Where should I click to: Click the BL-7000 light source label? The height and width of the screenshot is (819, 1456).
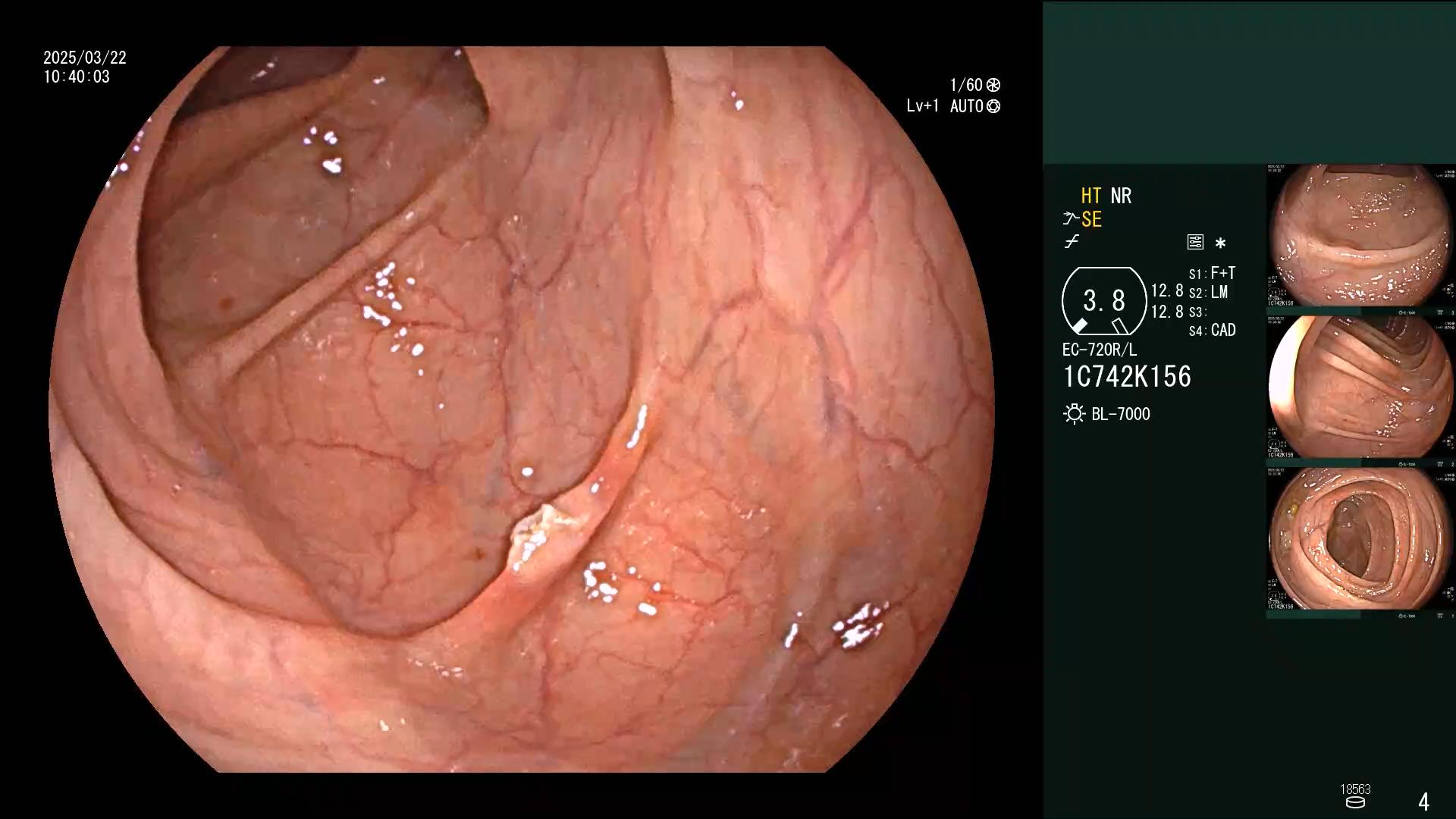coord(1121,414)
